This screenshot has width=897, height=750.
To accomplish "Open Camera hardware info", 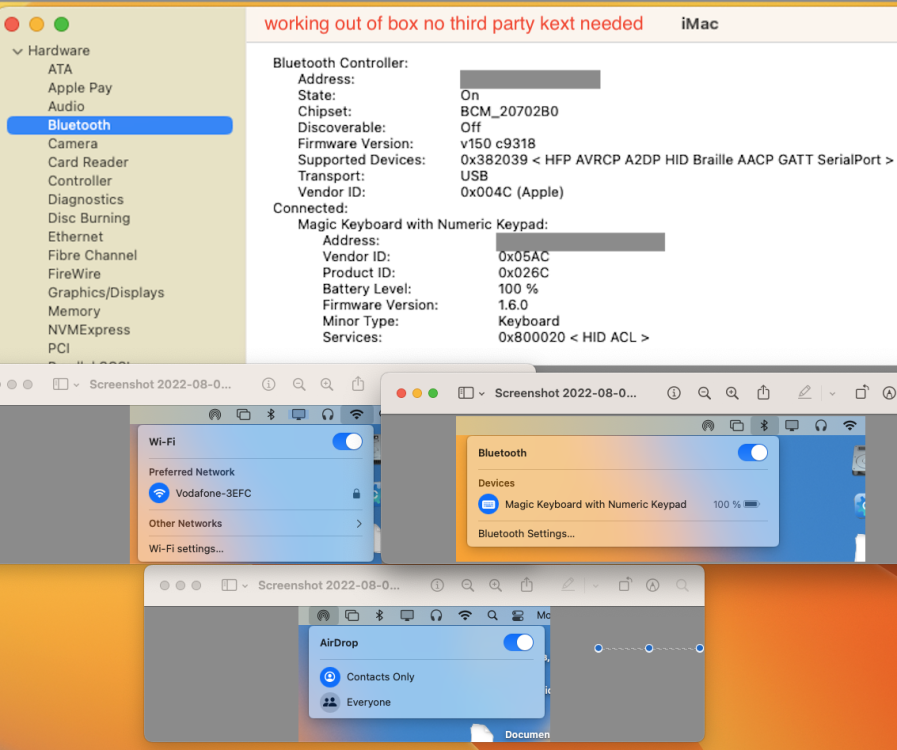I will click(x=73, y=144).
